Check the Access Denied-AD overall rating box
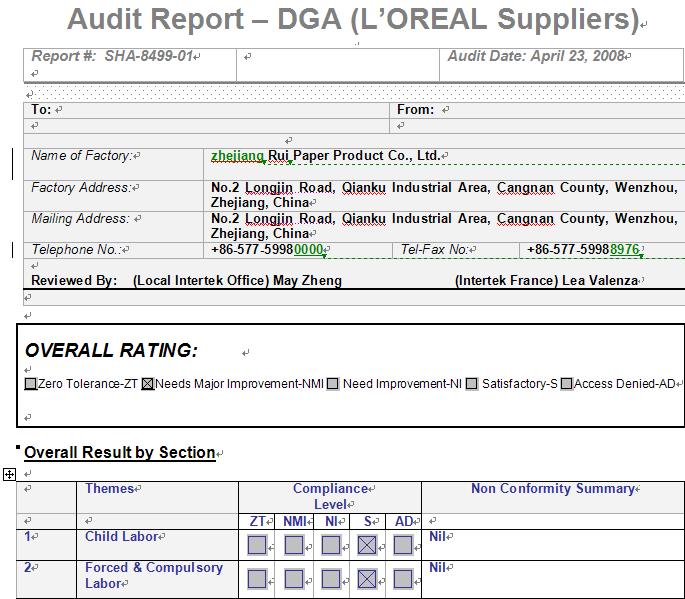This screenshot has width=685, height=599. point(567,384)
